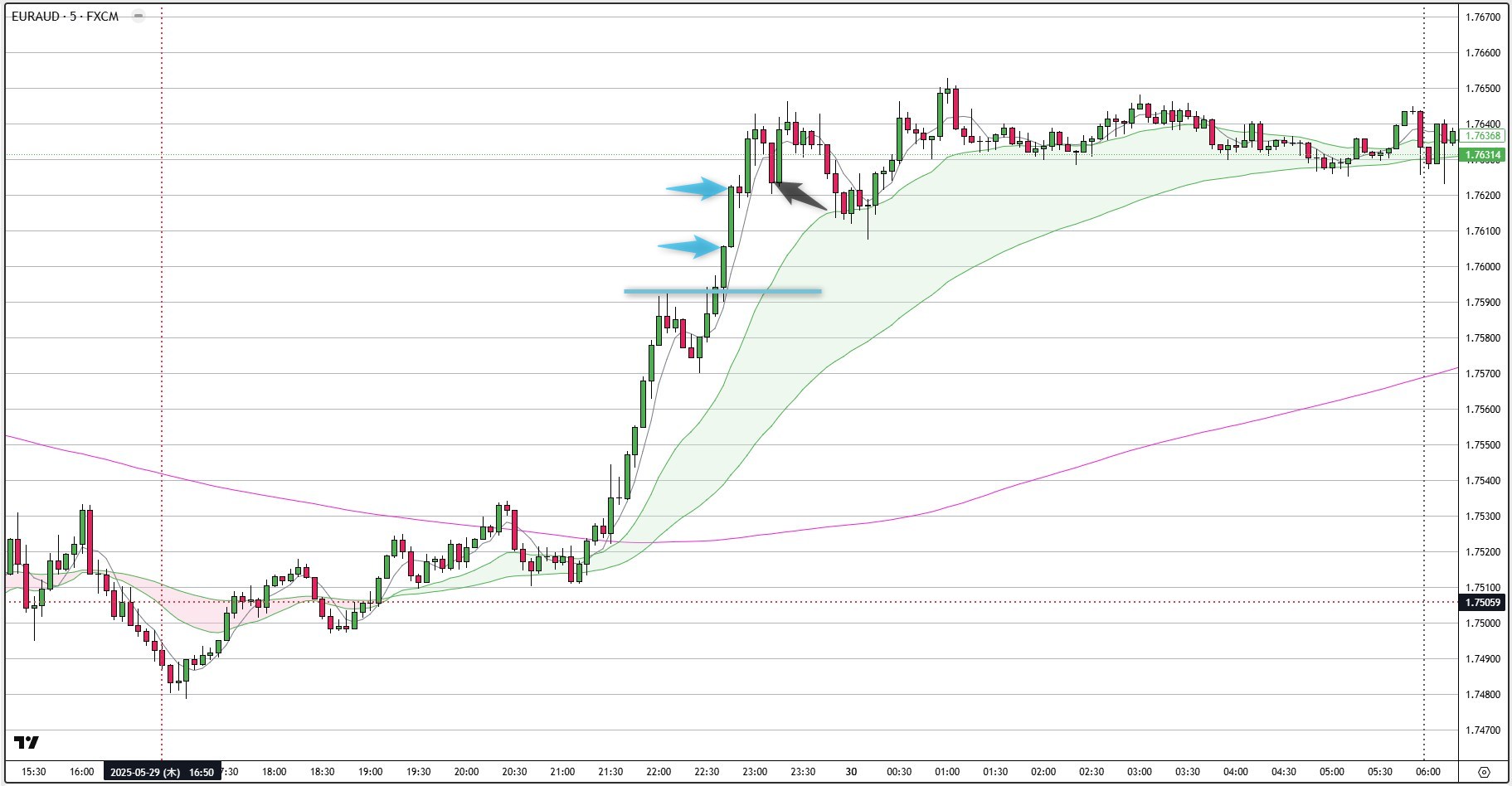The image size is (1512, 786).
Task: Click the 23:00 time axis label
Action: (x=755, y=772)
